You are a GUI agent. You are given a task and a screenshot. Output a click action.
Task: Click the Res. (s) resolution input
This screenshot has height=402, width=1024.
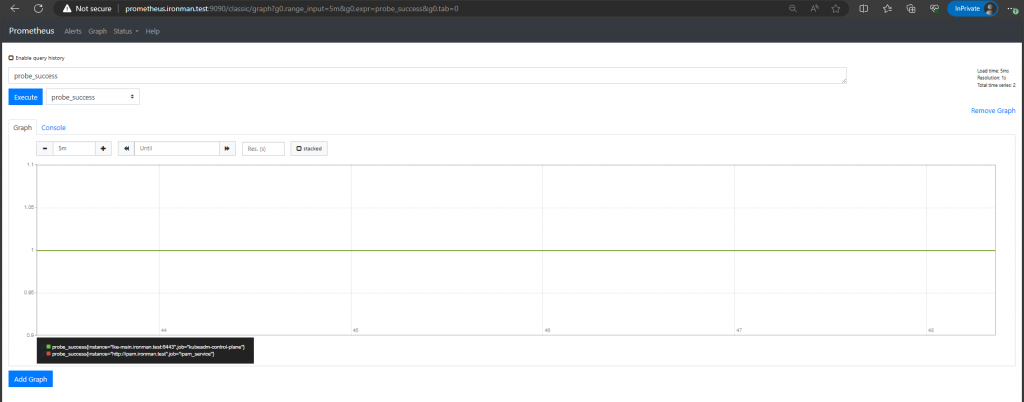point(264,149)
